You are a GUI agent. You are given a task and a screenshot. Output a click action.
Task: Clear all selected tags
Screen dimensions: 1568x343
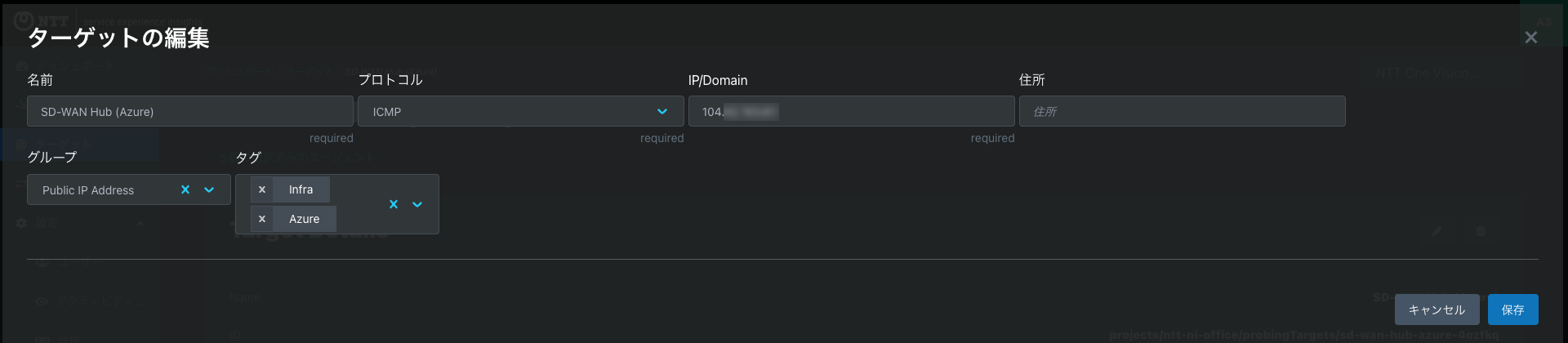click(394, 204)
